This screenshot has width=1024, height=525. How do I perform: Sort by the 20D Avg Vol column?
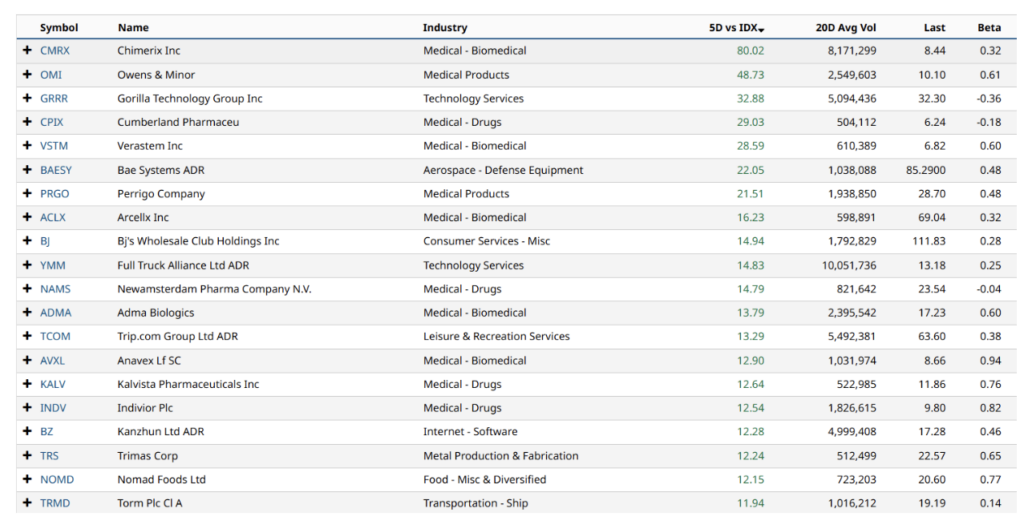[846, 27]
